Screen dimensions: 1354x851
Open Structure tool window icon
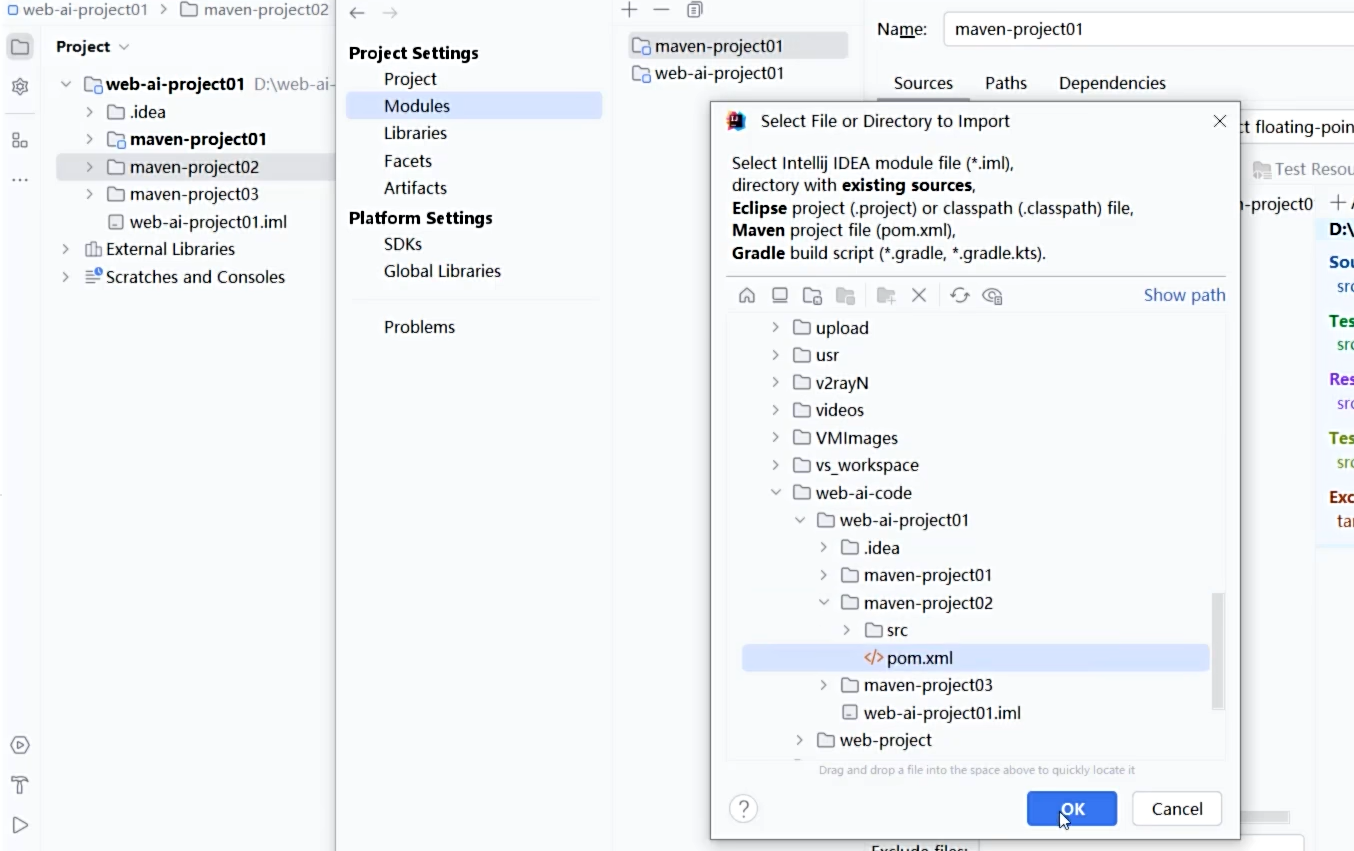pyautogui.click(x=20, y=140)
